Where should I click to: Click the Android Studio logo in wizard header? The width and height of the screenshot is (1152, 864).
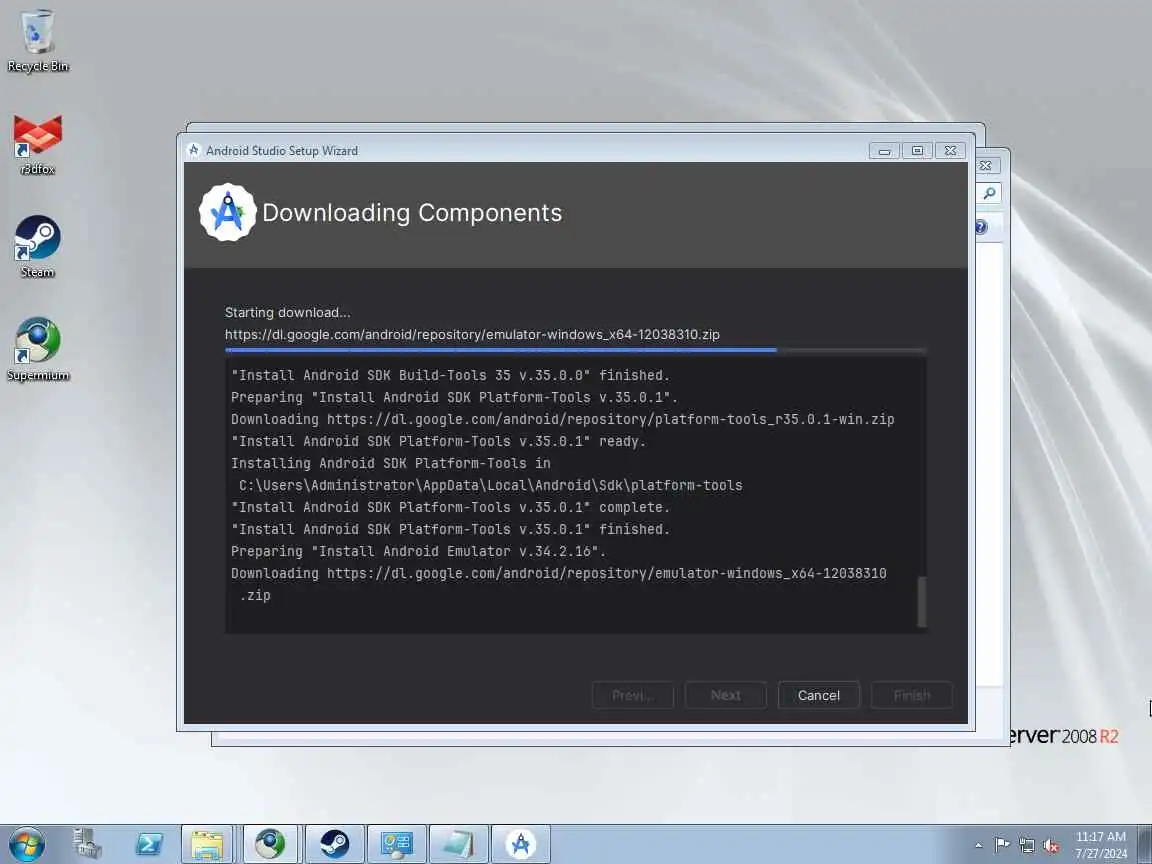pos(228,212)
